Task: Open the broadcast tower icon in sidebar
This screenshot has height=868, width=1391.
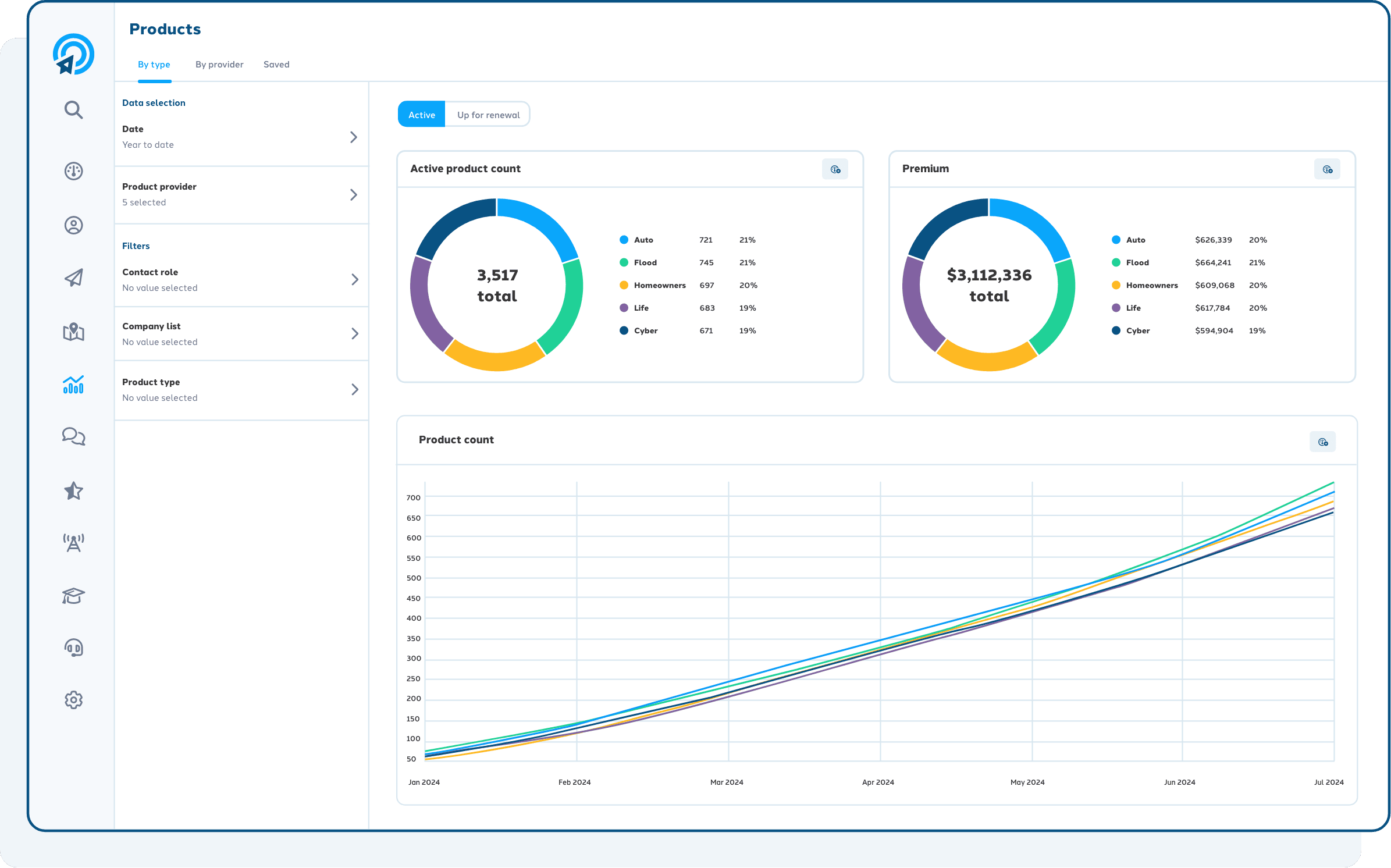Action: (x=73, y=542)
